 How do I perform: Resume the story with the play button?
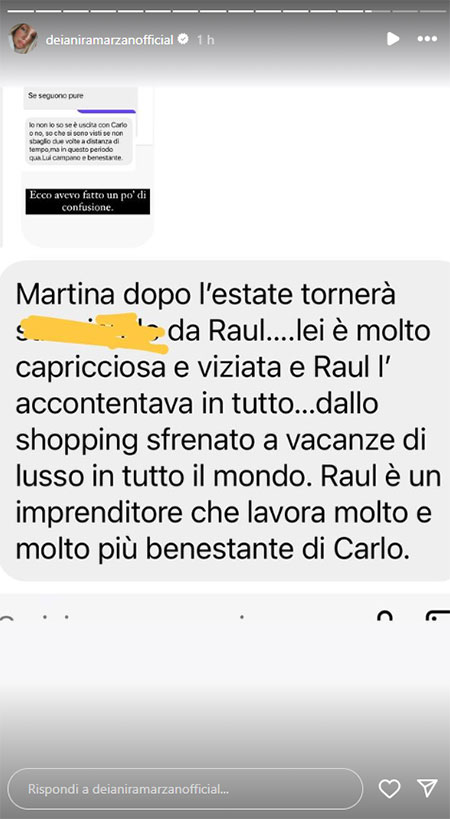[x=393, y=39]
